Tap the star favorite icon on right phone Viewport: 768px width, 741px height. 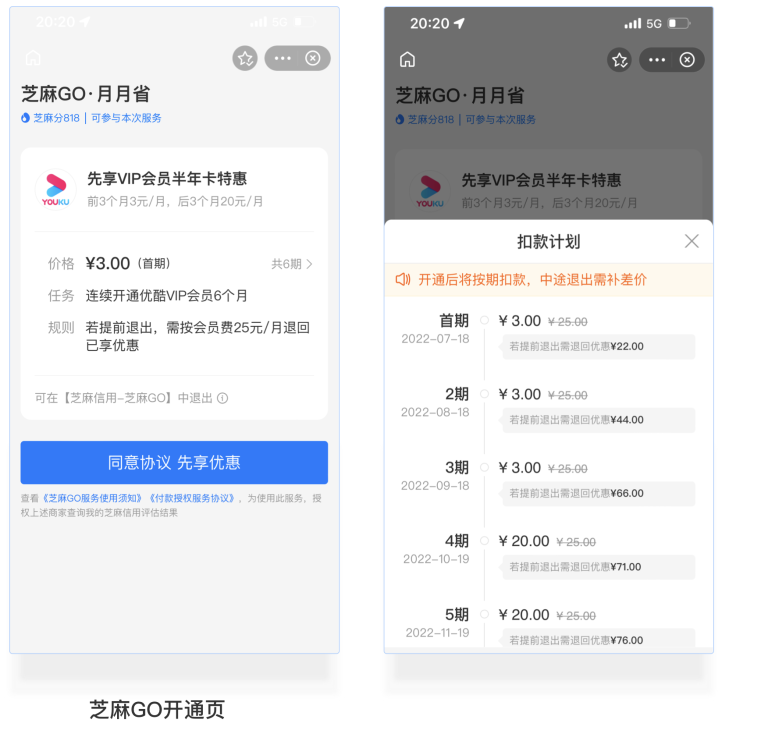(x=620, y=60)
